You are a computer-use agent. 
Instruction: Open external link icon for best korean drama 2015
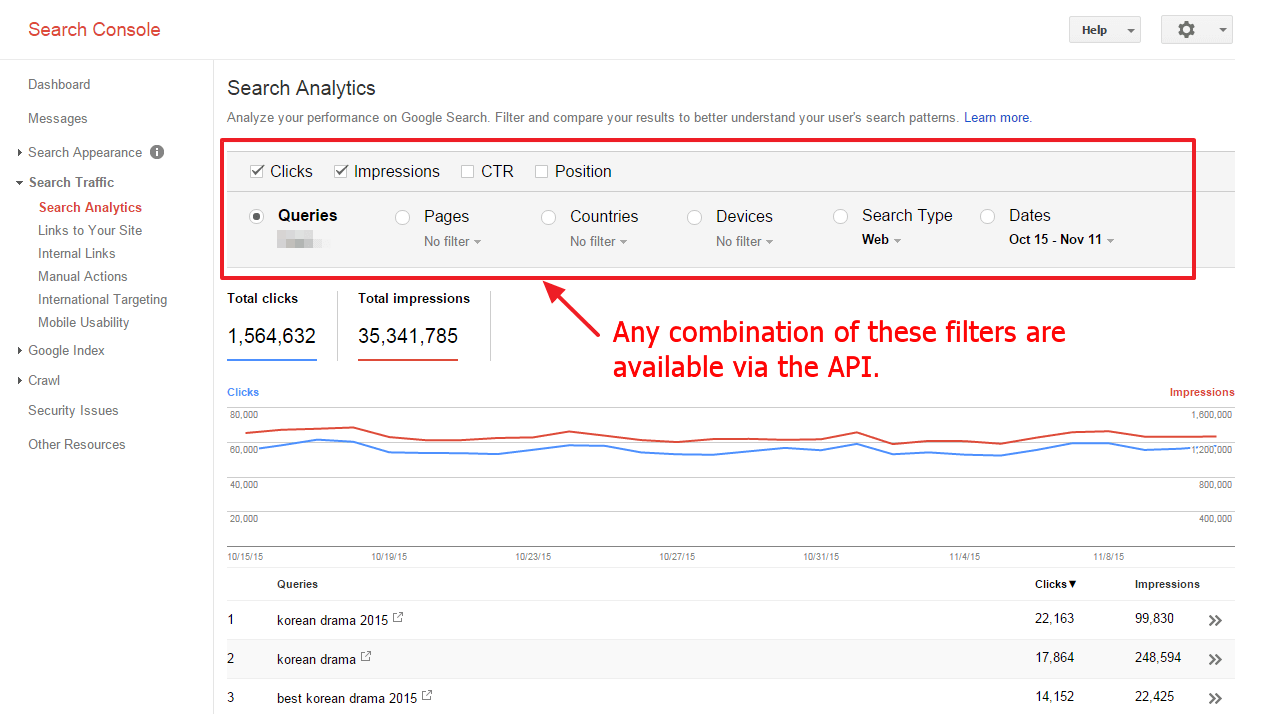tap(428, 696)
